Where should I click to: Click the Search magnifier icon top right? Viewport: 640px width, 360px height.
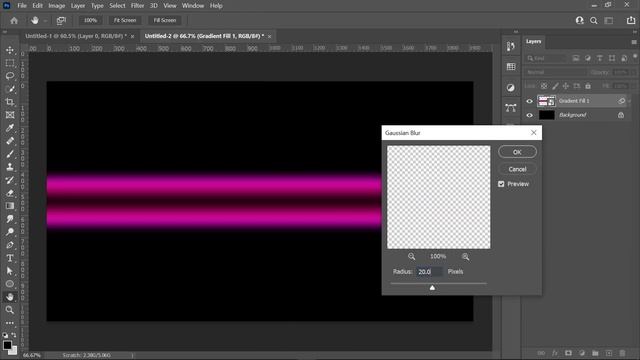tap(594, 20)
